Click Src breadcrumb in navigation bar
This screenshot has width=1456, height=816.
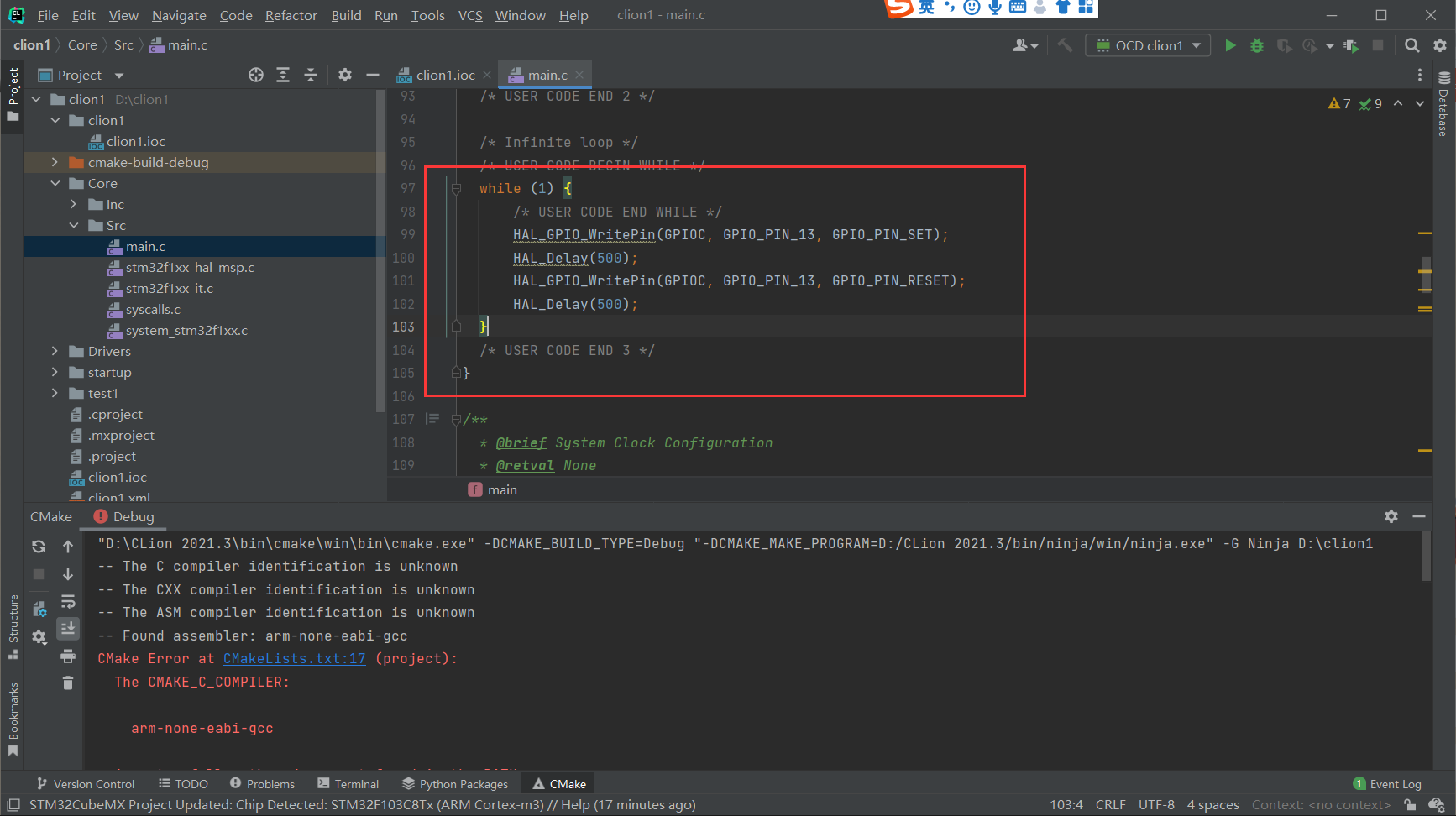pos(123,44)
